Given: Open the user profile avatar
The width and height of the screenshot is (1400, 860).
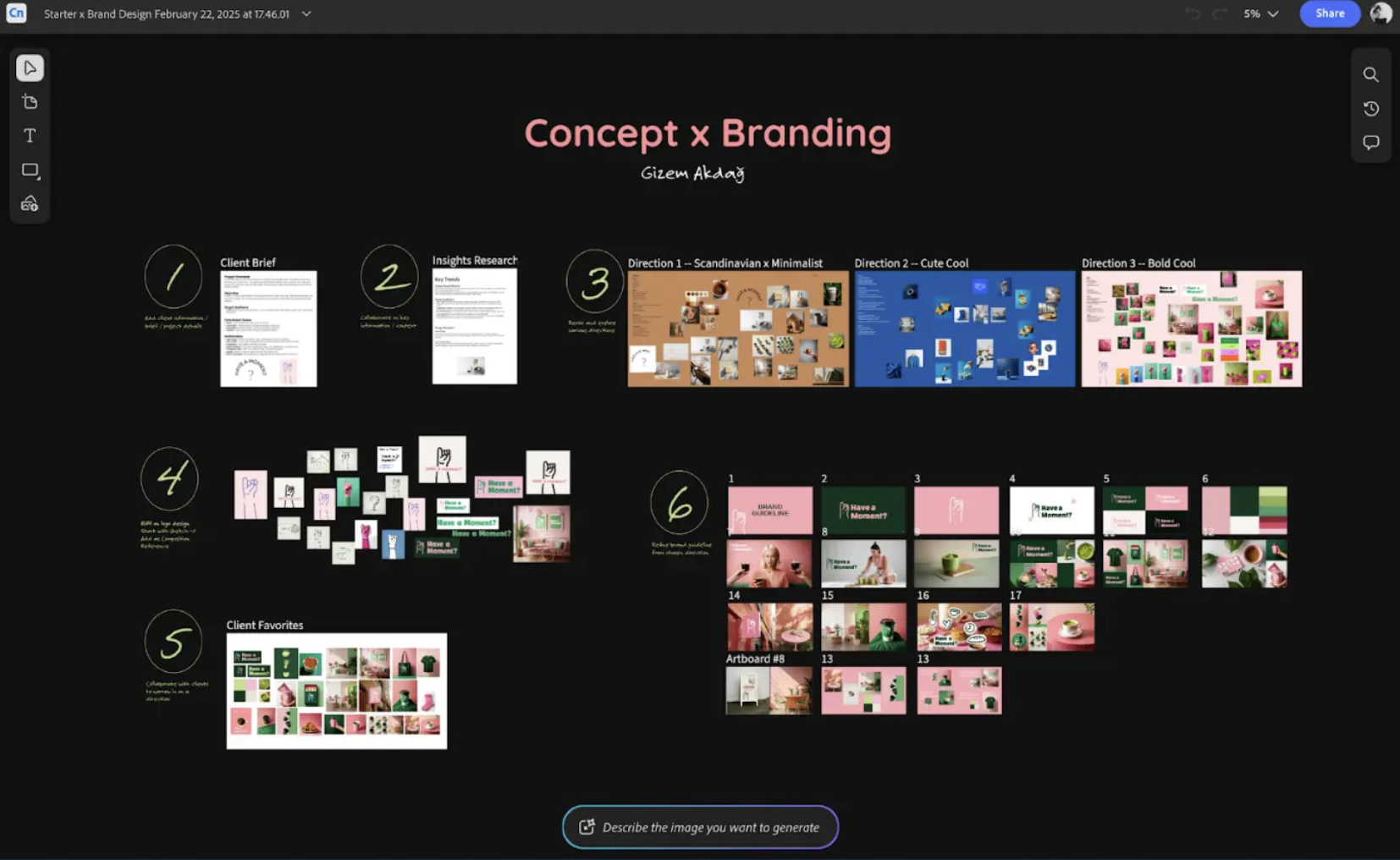Looking at the screenshot, I should (1381, 14).
